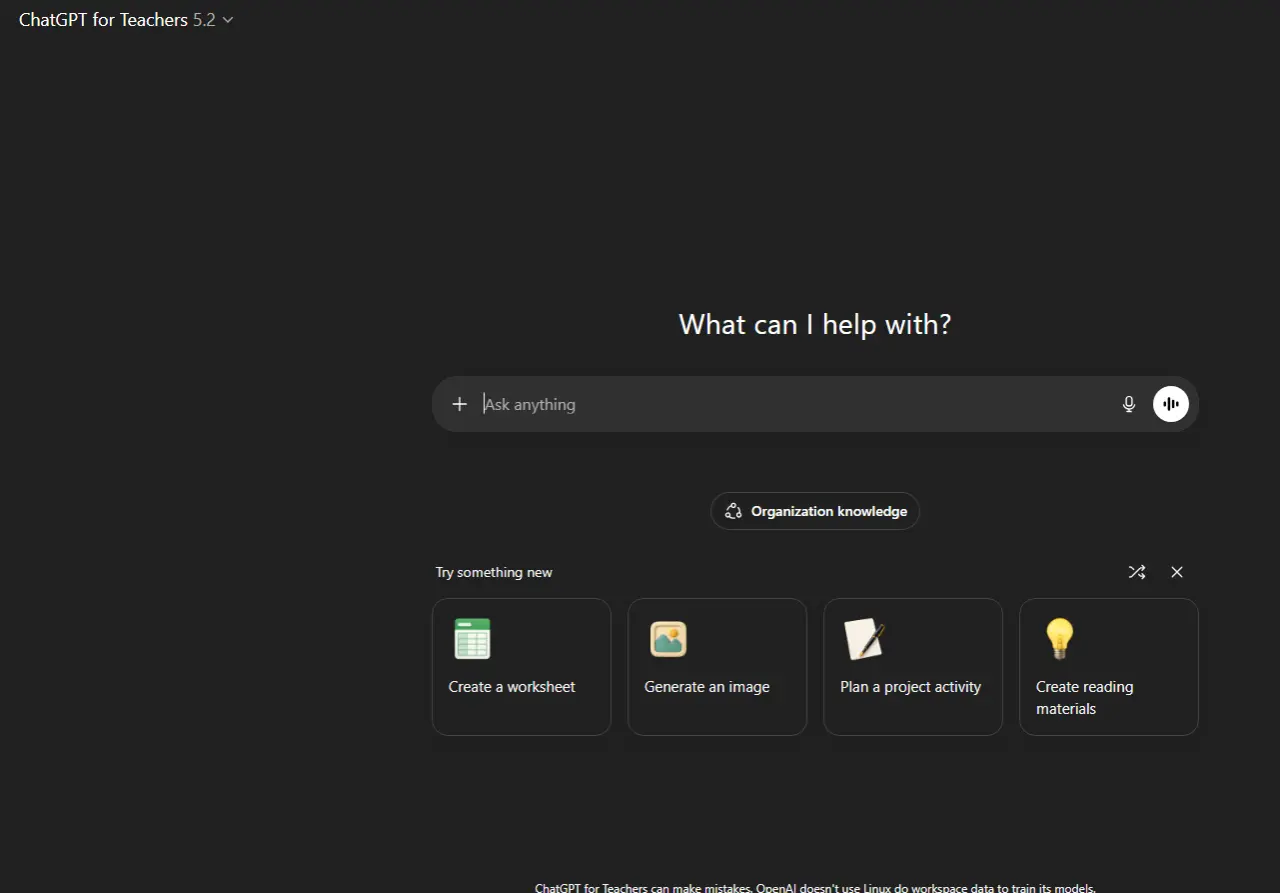Click the footer disclaimer about mistakes
Viewport: 1280px width, 893px height.
pos(815,888)
